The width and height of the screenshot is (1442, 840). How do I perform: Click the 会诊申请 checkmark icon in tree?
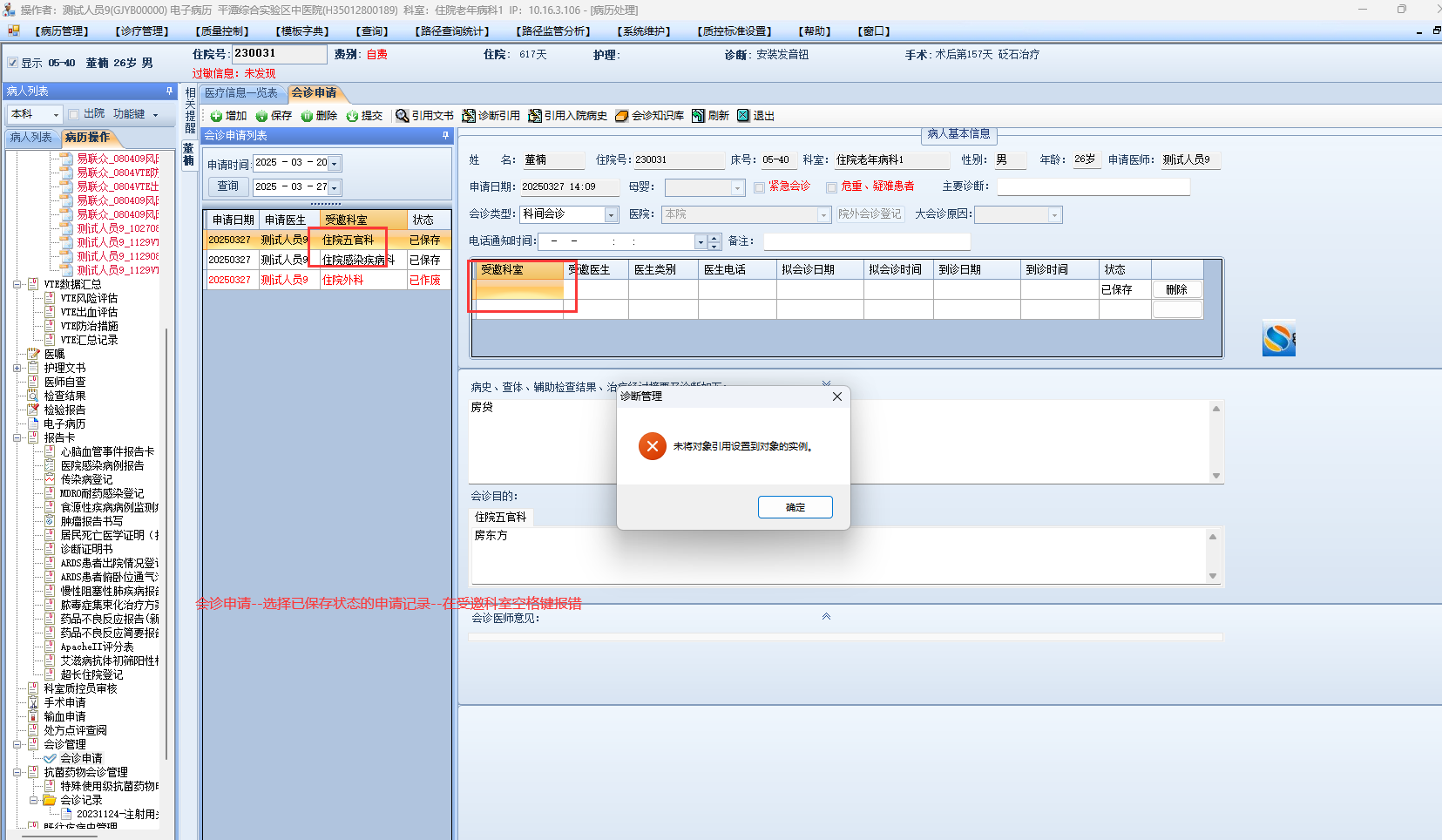50,758
